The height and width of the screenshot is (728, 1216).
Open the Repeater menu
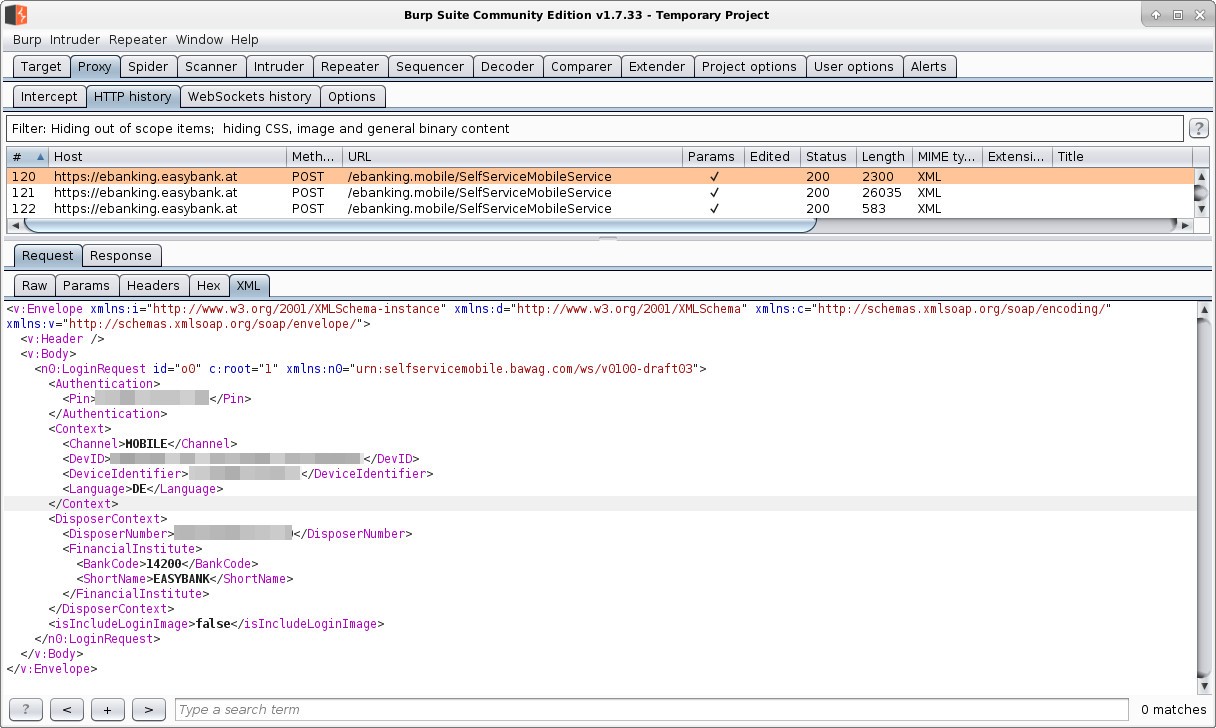(138, 40)
